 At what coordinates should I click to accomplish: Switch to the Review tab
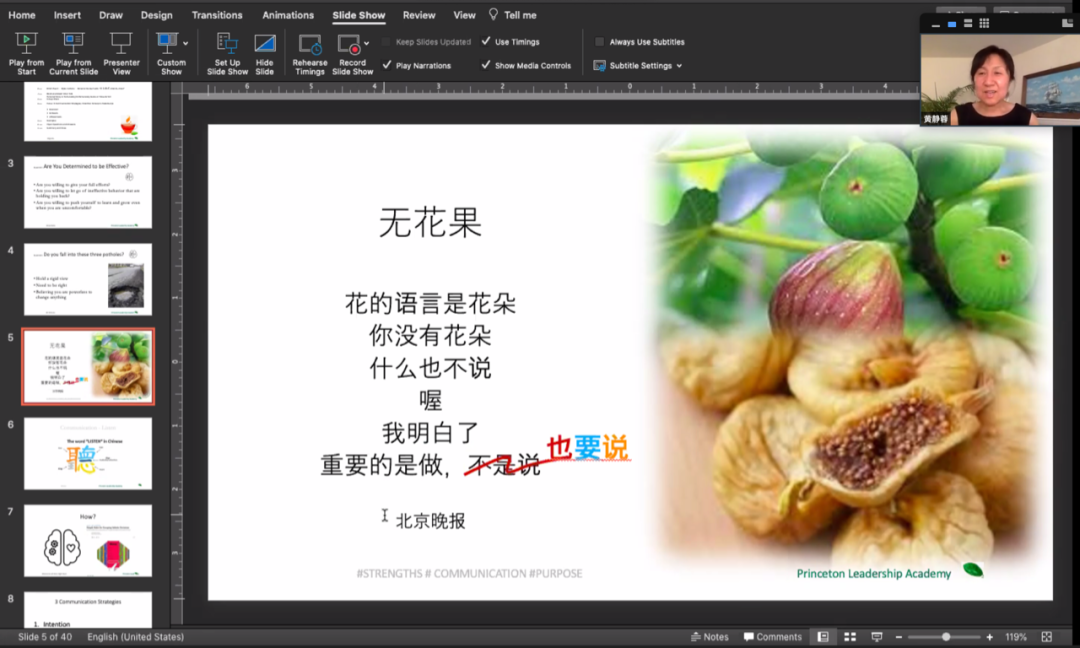(419, 14)
